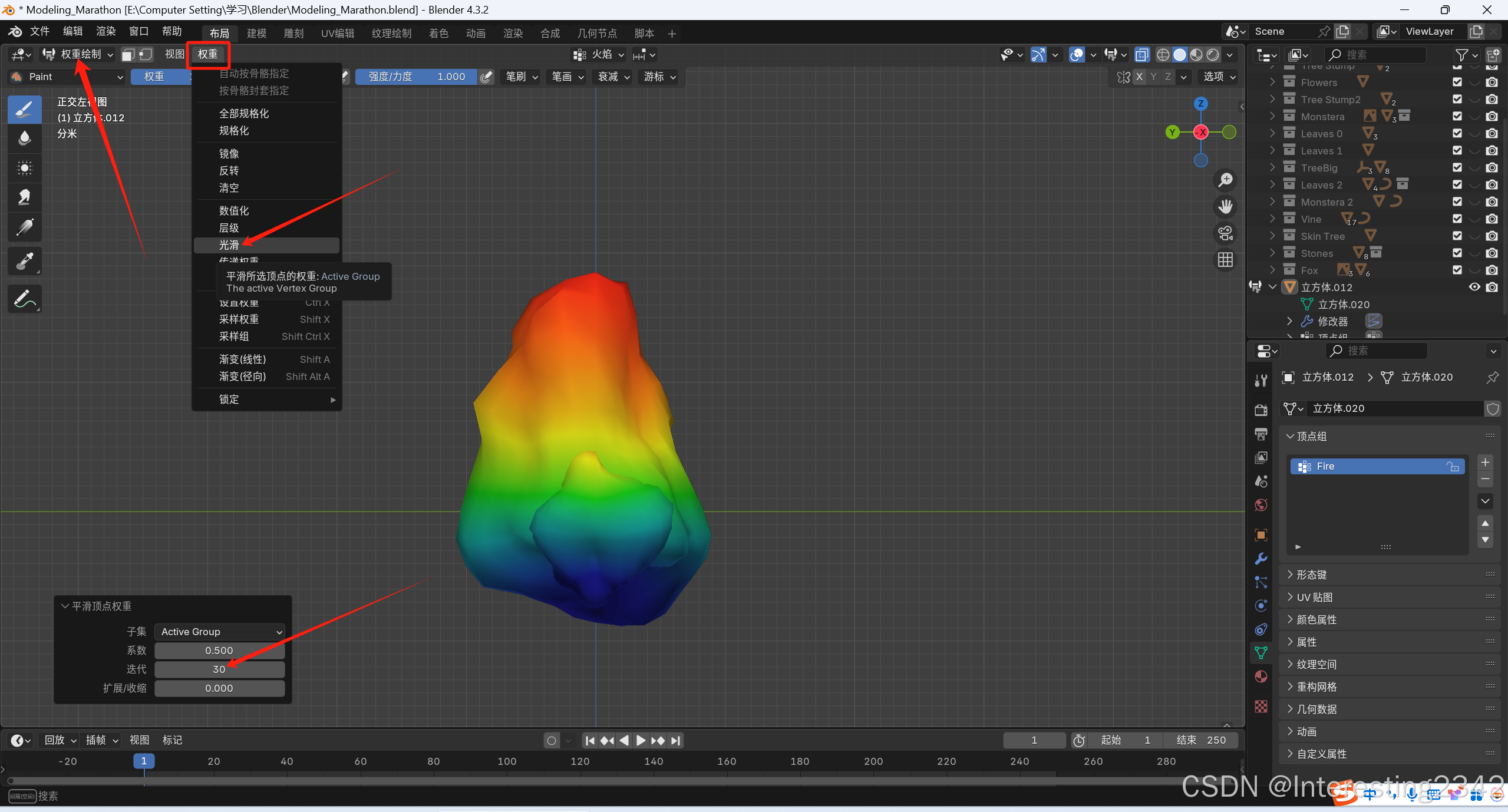Screen dimensions: 1508x812
Task: Open the 子集 Active Group dropdown
Action: 220,632
